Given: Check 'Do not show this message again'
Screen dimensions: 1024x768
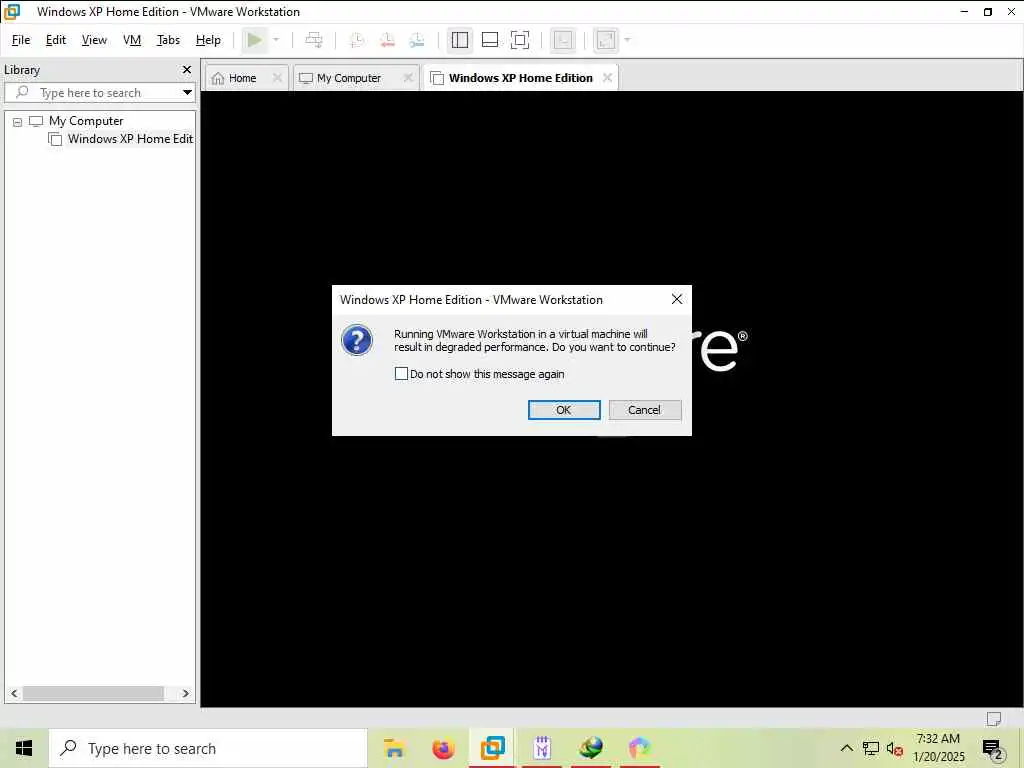Looking at the screenshot, I should (401, 374).
